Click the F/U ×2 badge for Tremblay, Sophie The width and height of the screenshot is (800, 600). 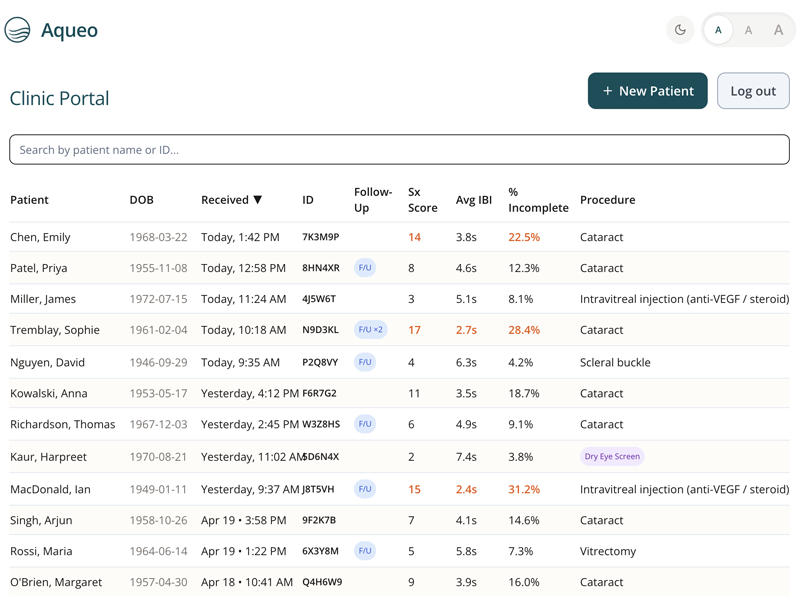click(370, 330)
